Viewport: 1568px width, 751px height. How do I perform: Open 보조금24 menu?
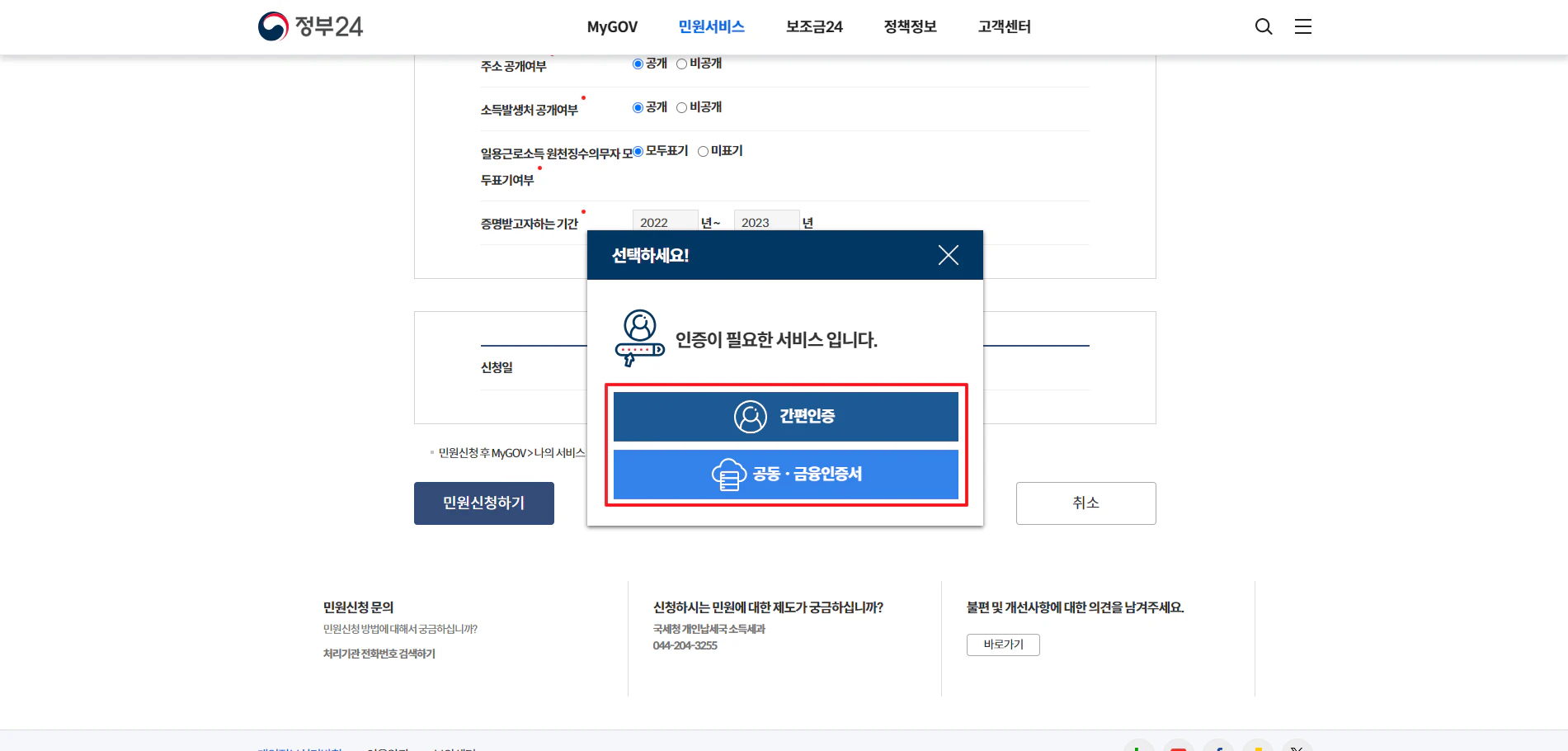[814, 26]
